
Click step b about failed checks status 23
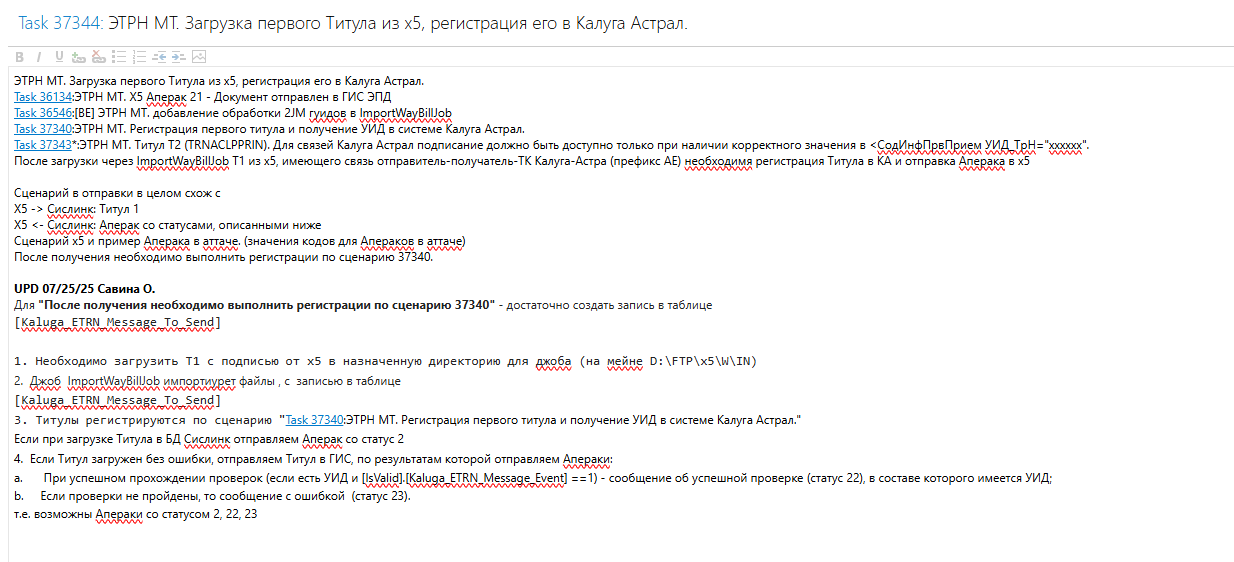tap(212, 496)
